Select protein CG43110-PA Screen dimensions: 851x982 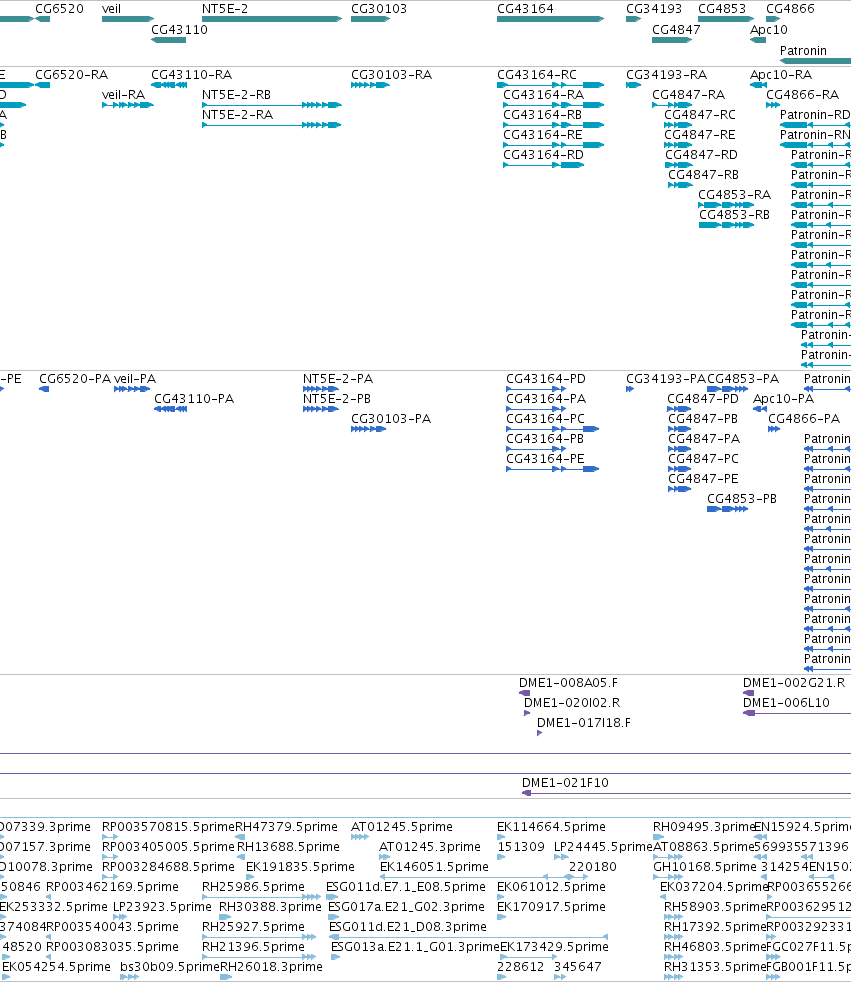point(170,410)
